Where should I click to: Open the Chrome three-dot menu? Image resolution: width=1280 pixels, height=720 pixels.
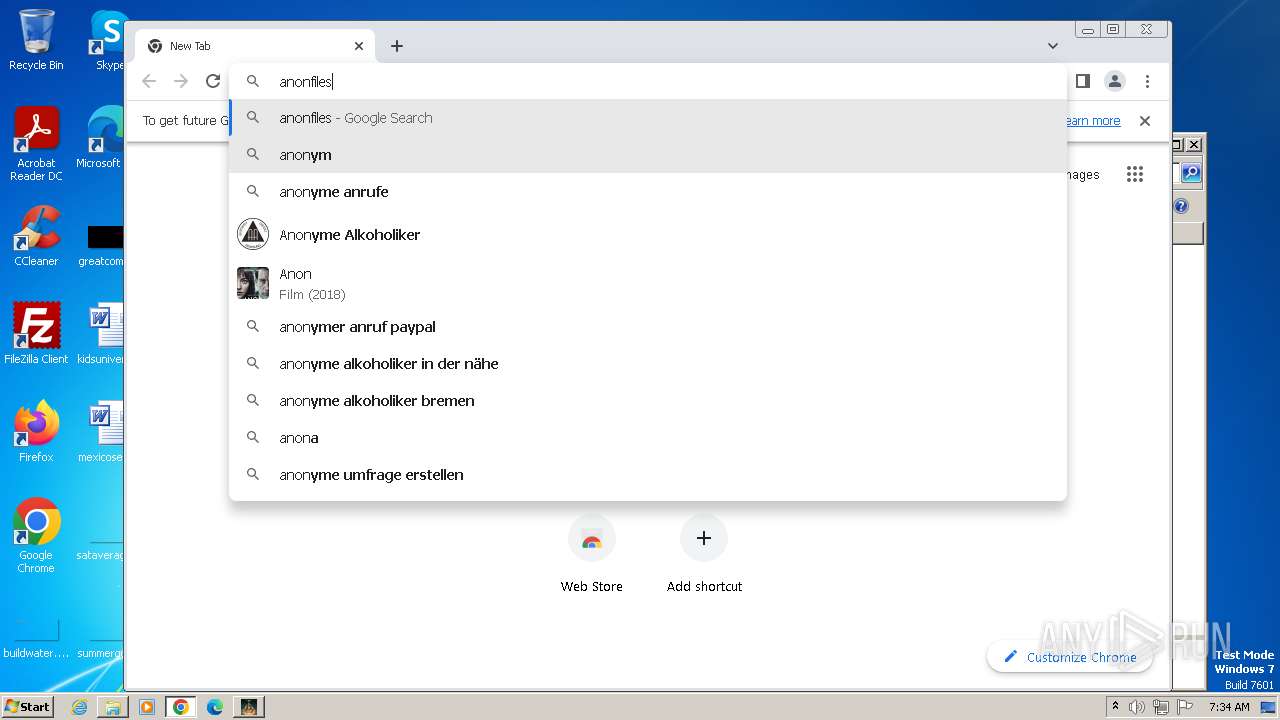click(x=1147, y=81)
